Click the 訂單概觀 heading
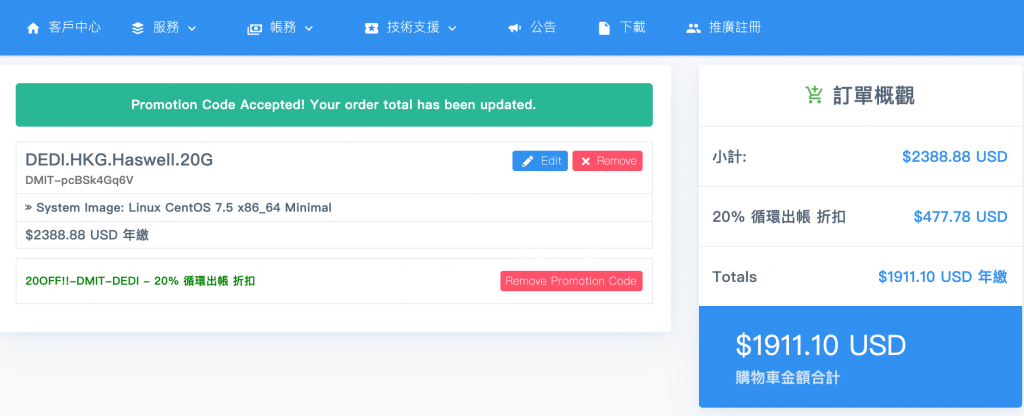Image resolution: width=1024 pixels, height=416 pixels. pos(874,95)
